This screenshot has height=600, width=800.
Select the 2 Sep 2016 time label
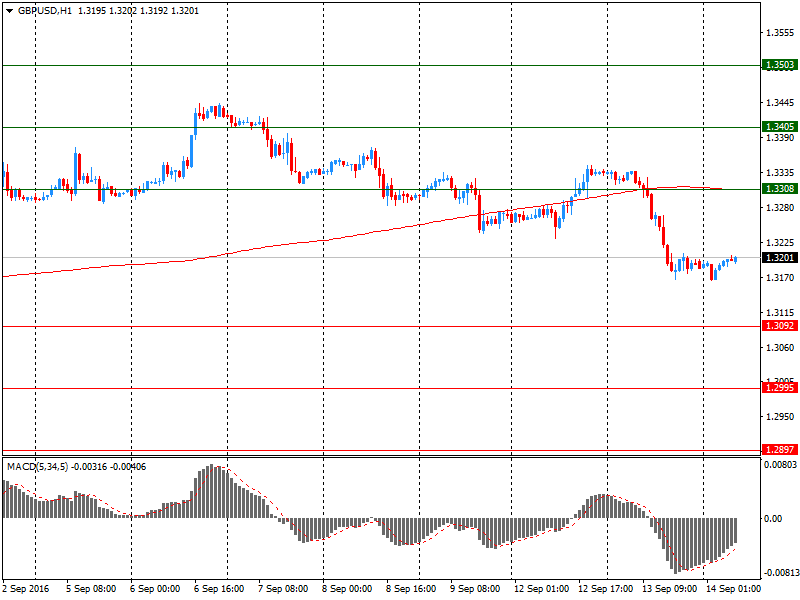pos(26,589)
